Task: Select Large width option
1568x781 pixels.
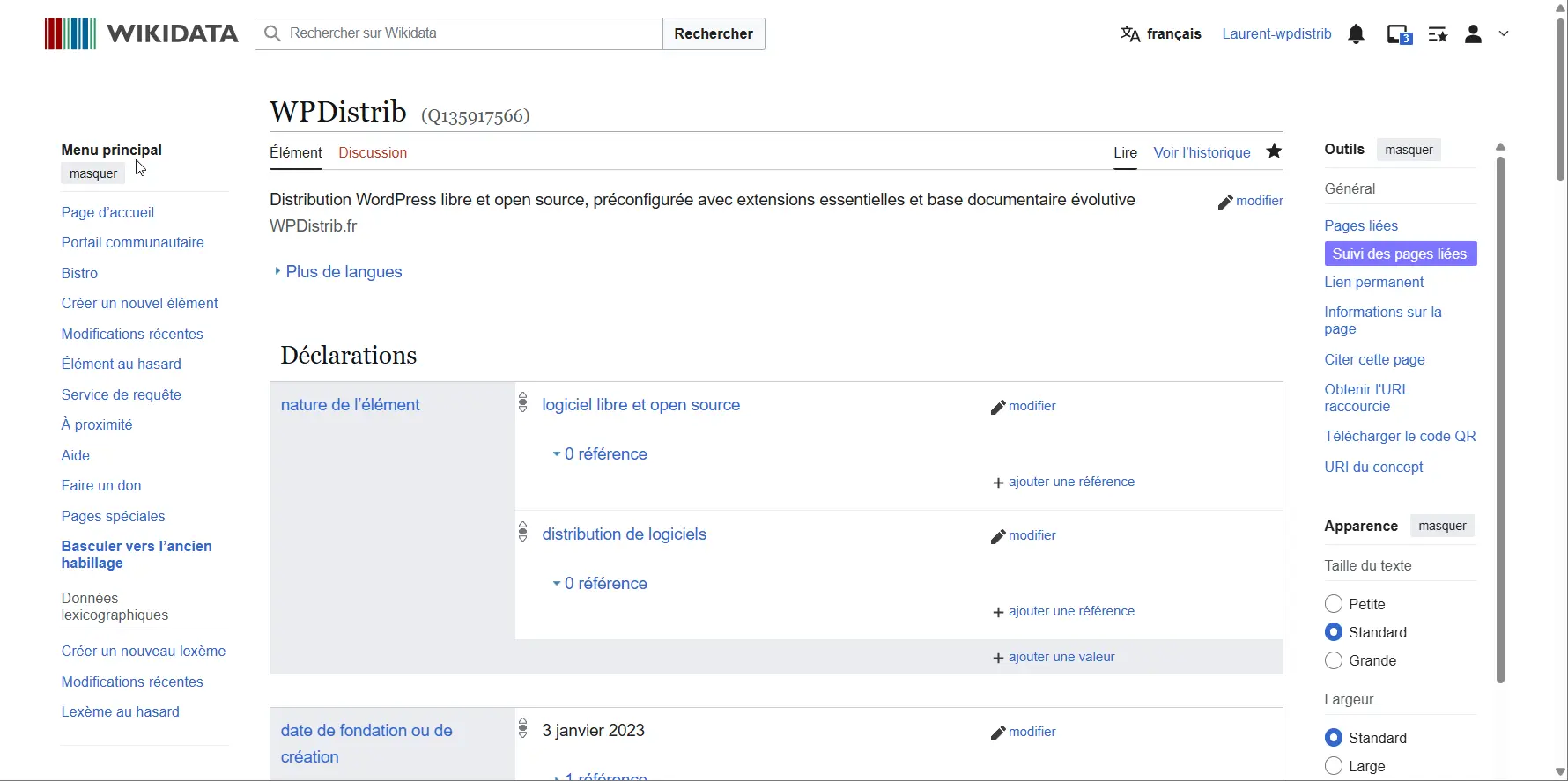Action: pyautogui.click(x=1334, y=766)
